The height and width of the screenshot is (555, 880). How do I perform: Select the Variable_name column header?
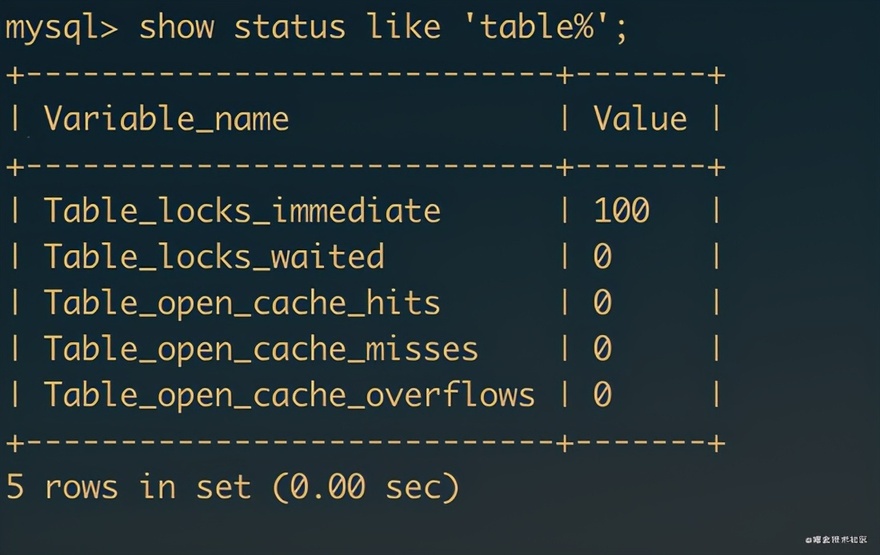click(x=166, y=119)
